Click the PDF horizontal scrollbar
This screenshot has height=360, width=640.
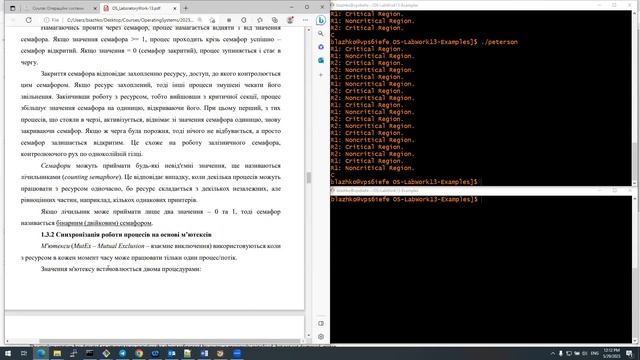pos(169,341)
